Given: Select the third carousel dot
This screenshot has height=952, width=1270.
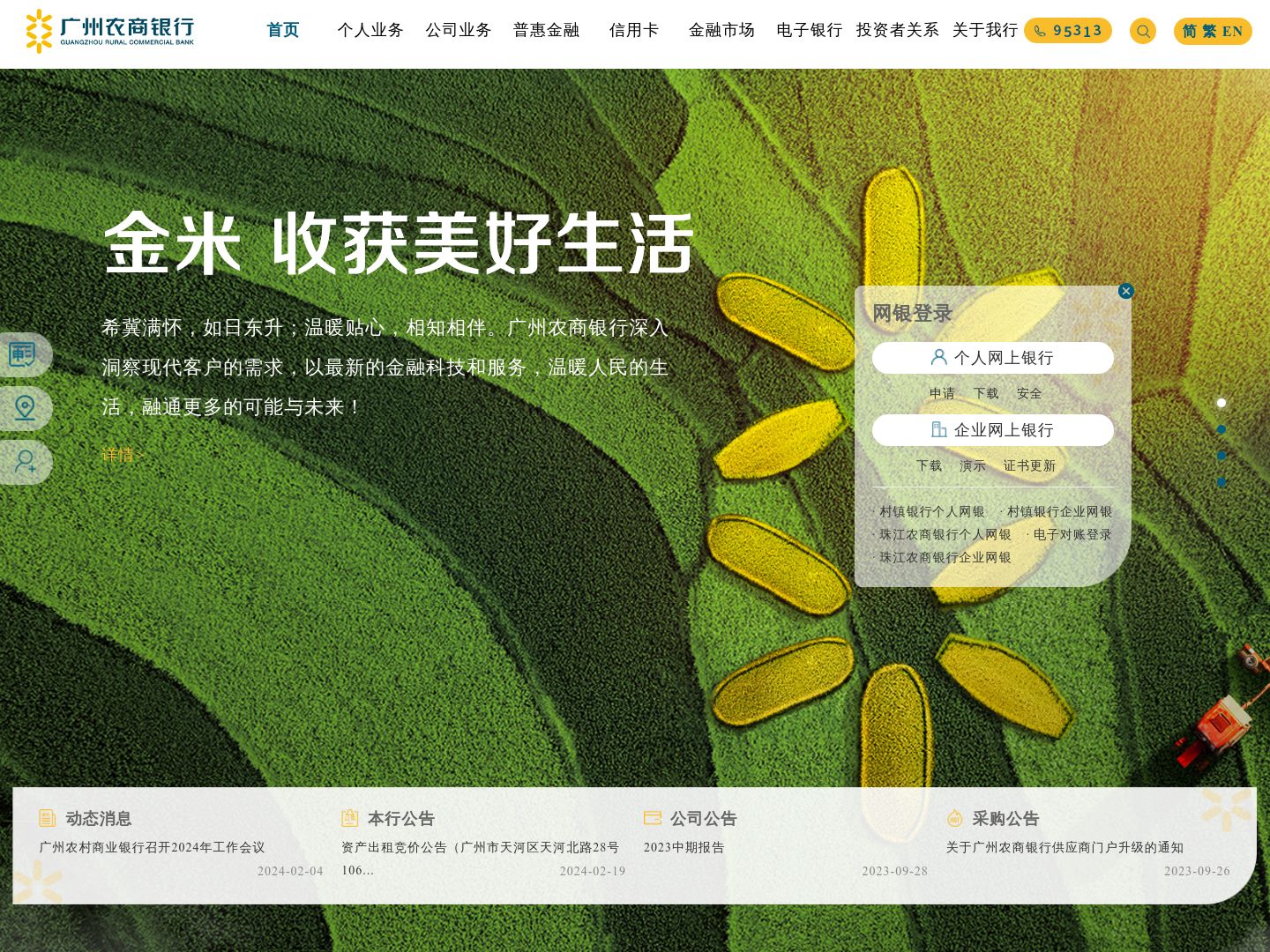Looking at the screenshot, I should [x=1221, y=456].
